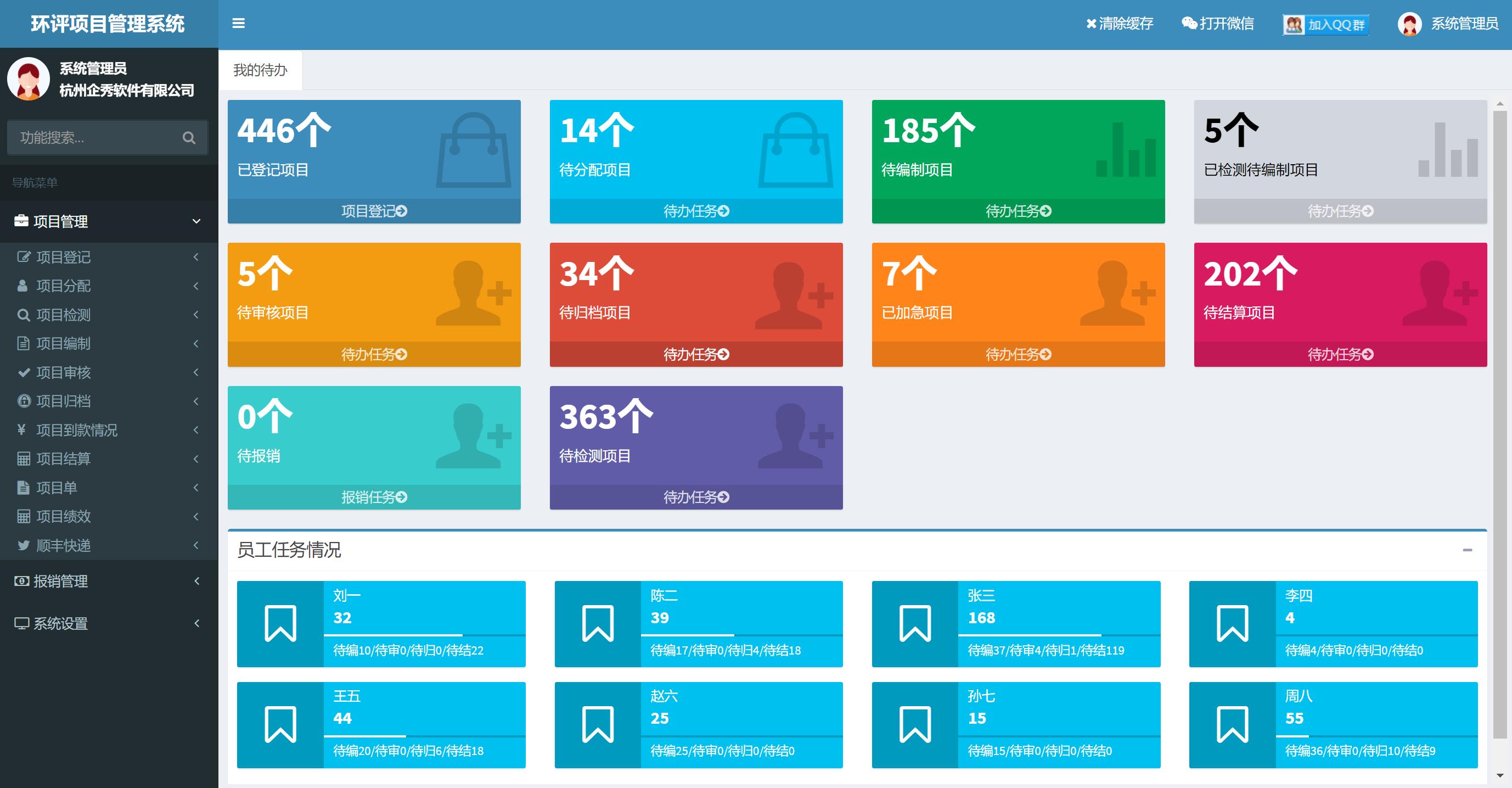The height and width of the screenshot is (788, 1512).
Task: Click the top-right user avatar icon
Action: pyautogui.click(x=1409, y=24)
